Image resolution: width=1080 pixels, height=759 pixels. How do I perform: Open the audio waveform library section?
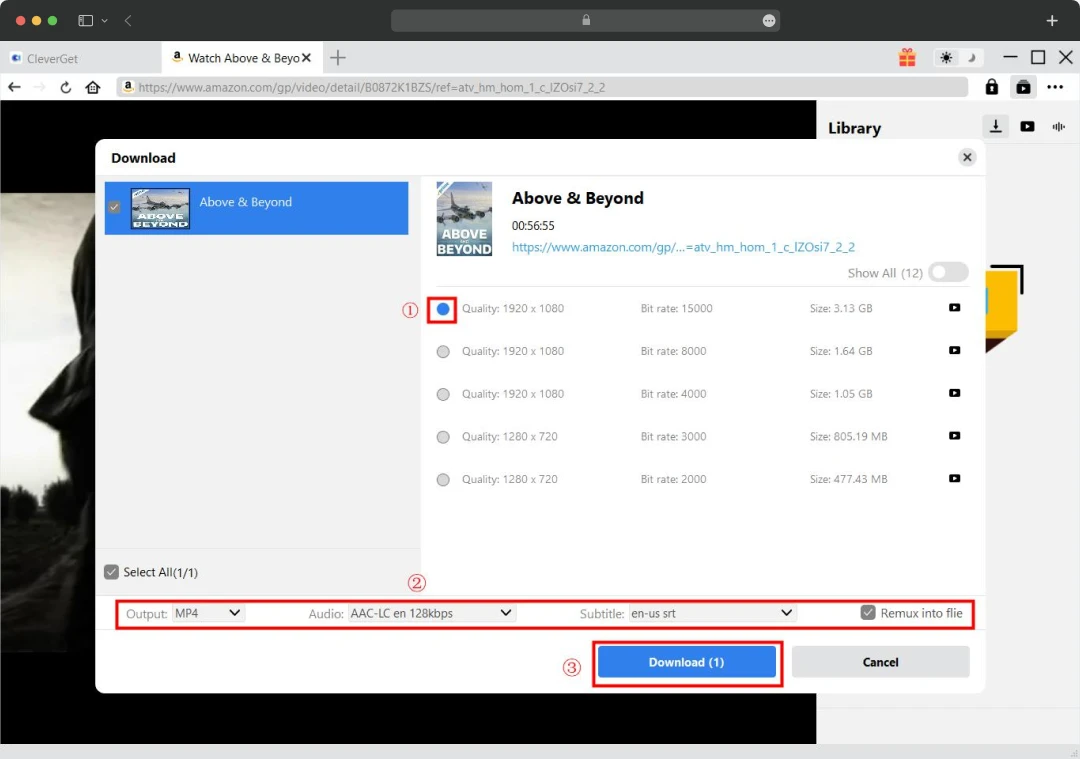[1058, 126]
